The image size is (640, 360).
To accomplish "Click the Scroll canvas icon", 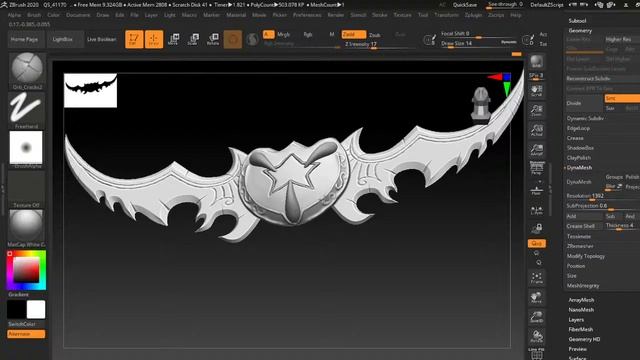I will click(x=536, y=91).
